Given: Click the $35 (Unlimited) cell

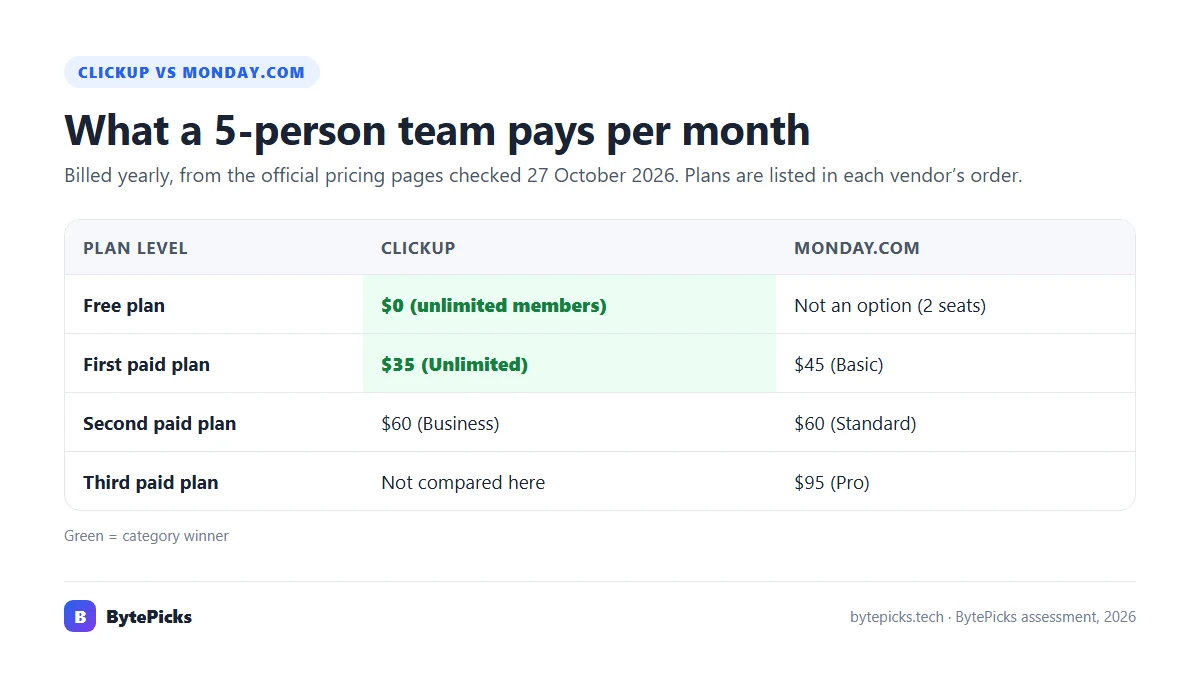Looking at the screenshot, I should click(569, 364).
